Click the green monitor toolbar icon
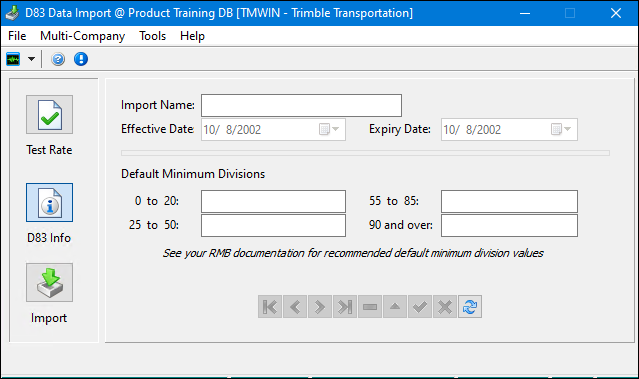This screenshot has height=379, width=639. [x=13, y=59]
